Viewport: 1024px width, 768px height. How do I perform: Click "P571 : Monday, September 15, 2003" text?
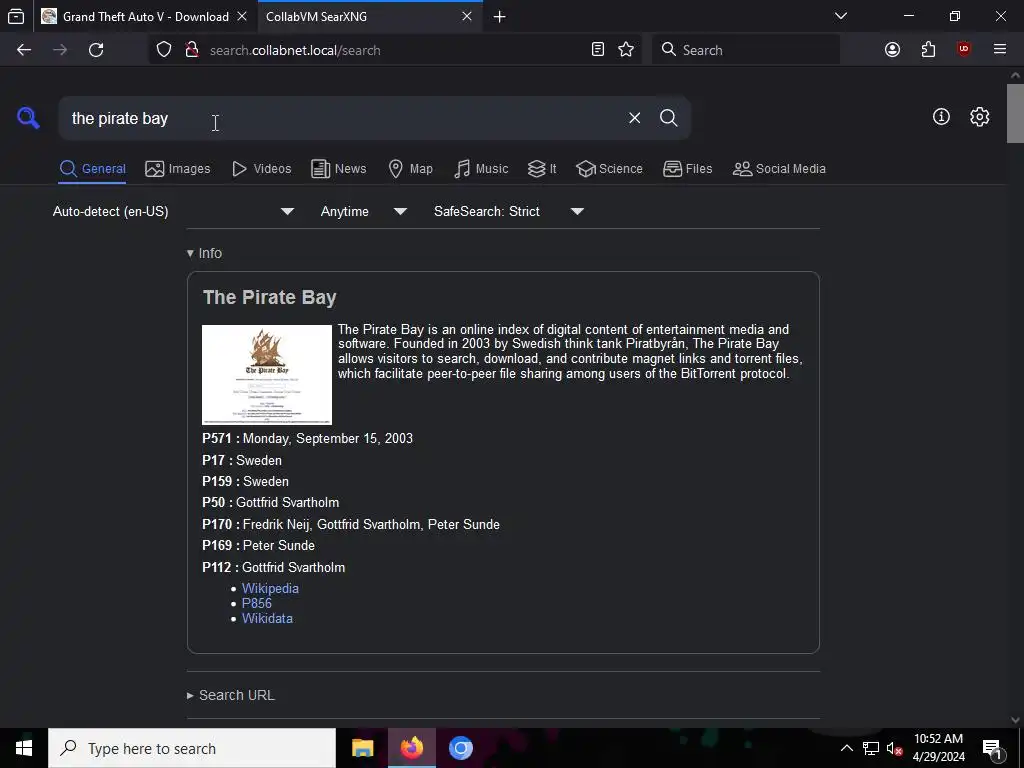[308, 438]
